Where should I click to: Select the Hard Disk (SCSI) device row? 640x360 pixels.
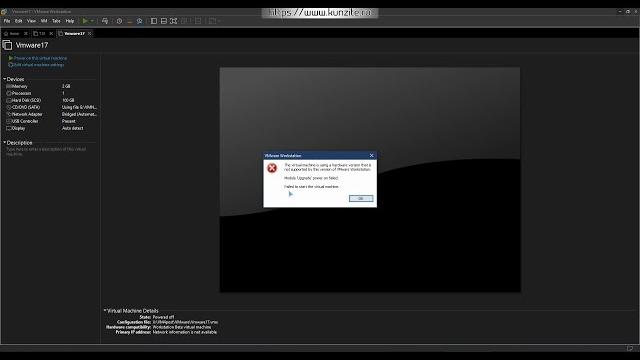(x=51, y=100)
